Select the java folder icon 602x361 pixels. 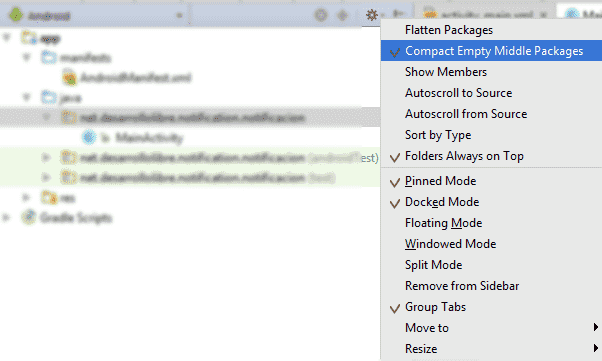tap(49, 98)
